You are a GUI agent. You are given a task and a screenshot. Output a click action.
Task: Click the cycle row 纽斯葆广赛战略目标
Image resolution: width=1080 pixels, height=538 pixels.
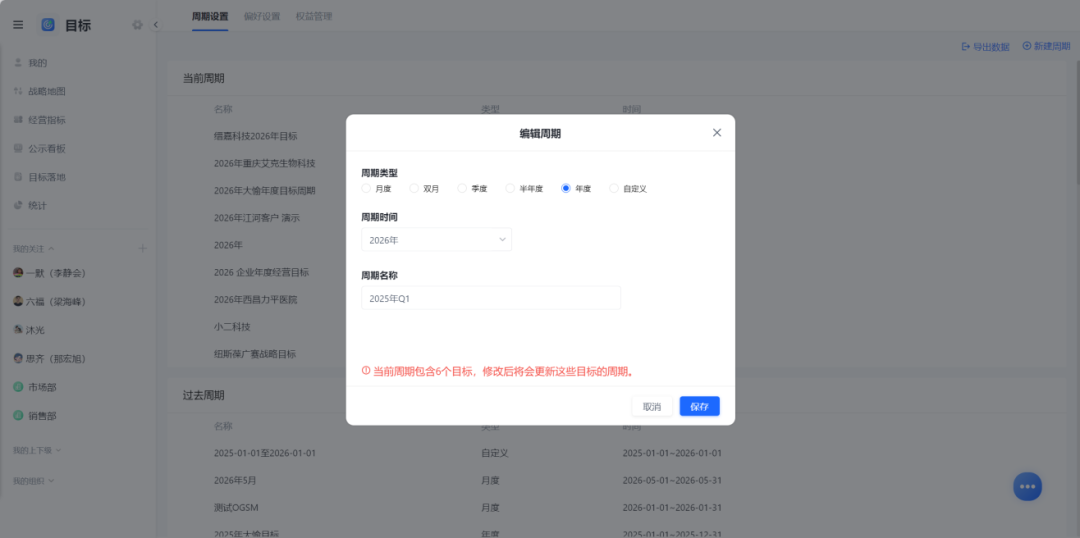tap(255, 354)
